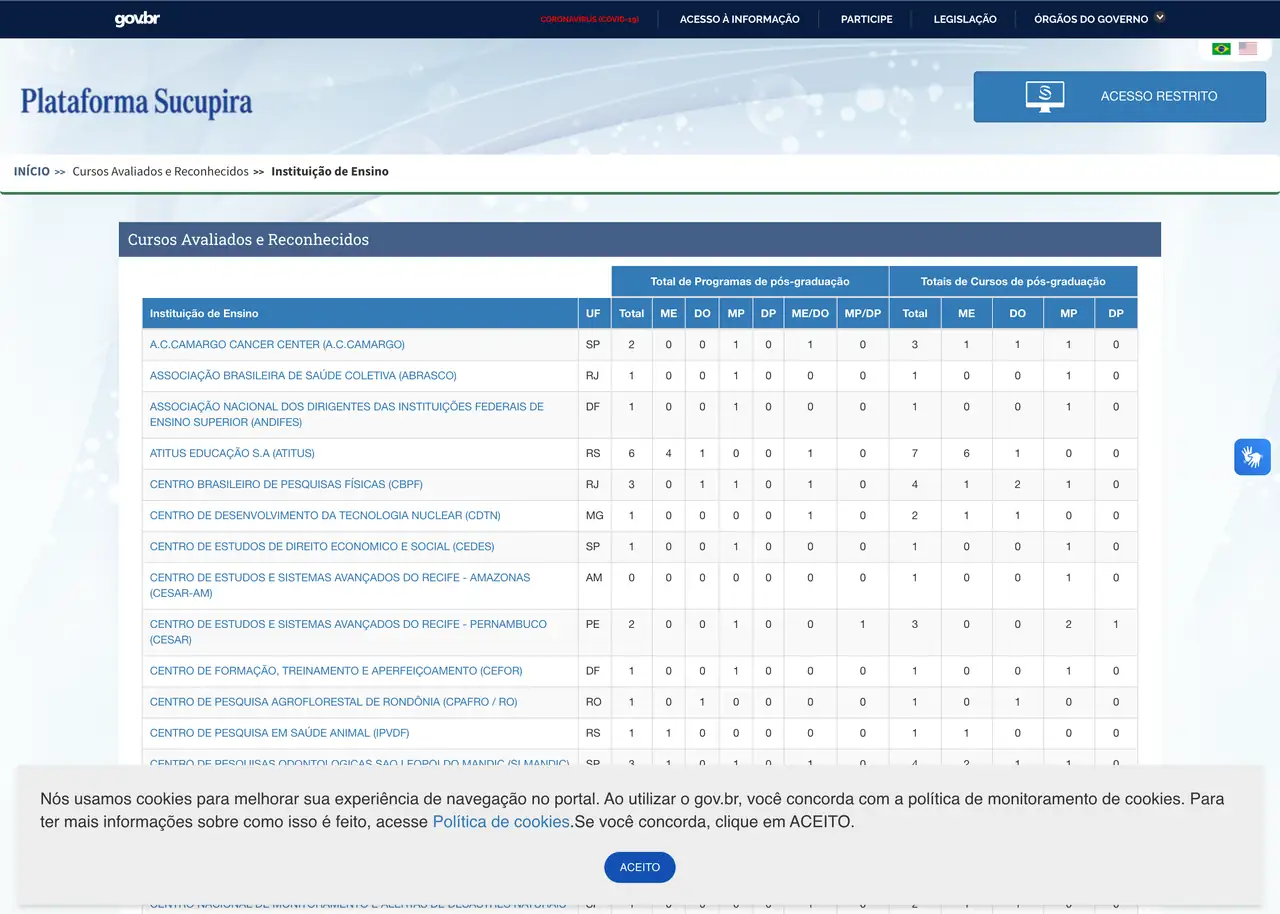This screenshot has height=914, width=1280.
Task: Expand the Órgãos do Governo dropdown arrow
Action: [1160, 17]
